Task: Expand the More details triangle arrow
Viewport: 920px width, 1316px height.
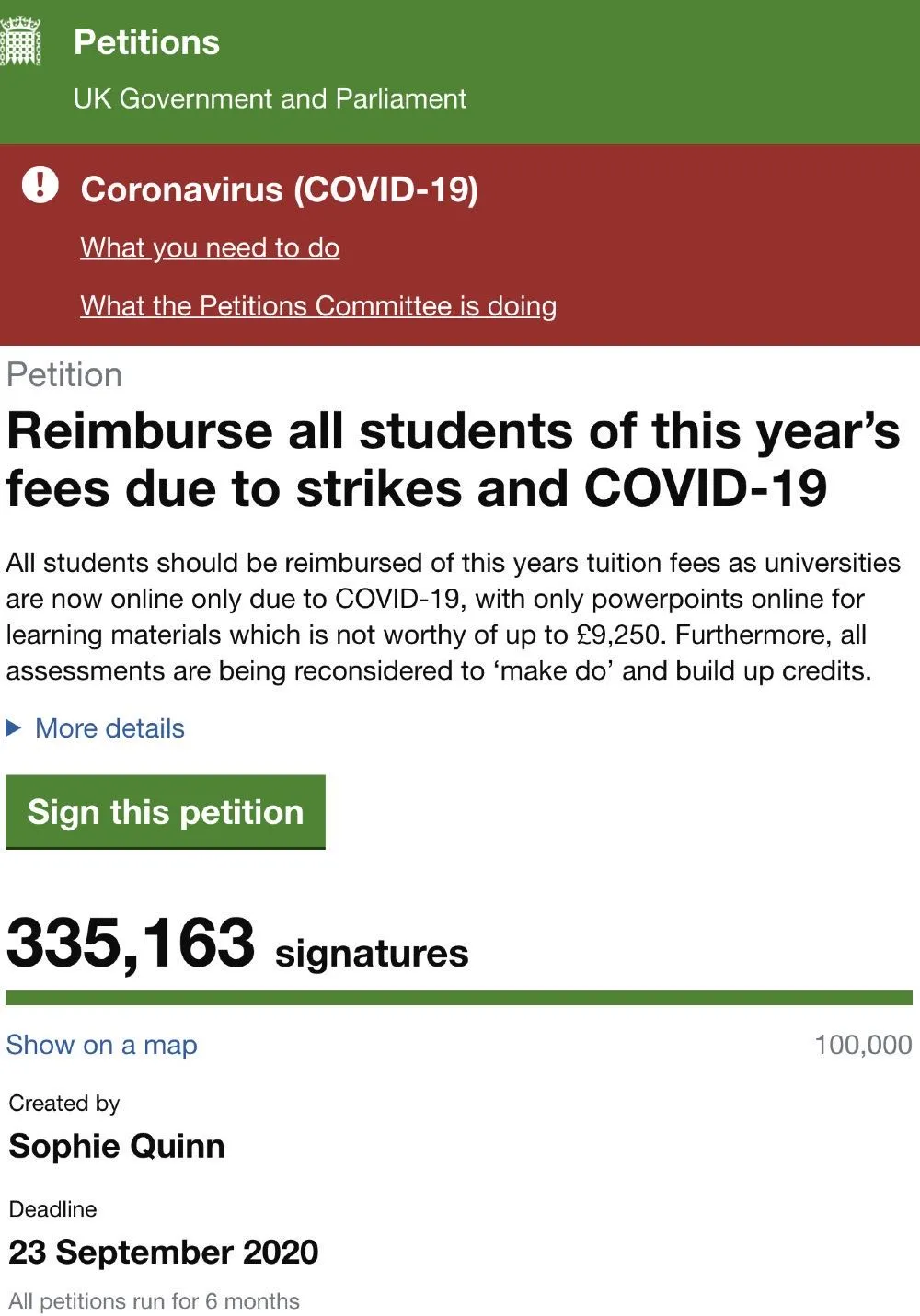Action: pos(14,728)
